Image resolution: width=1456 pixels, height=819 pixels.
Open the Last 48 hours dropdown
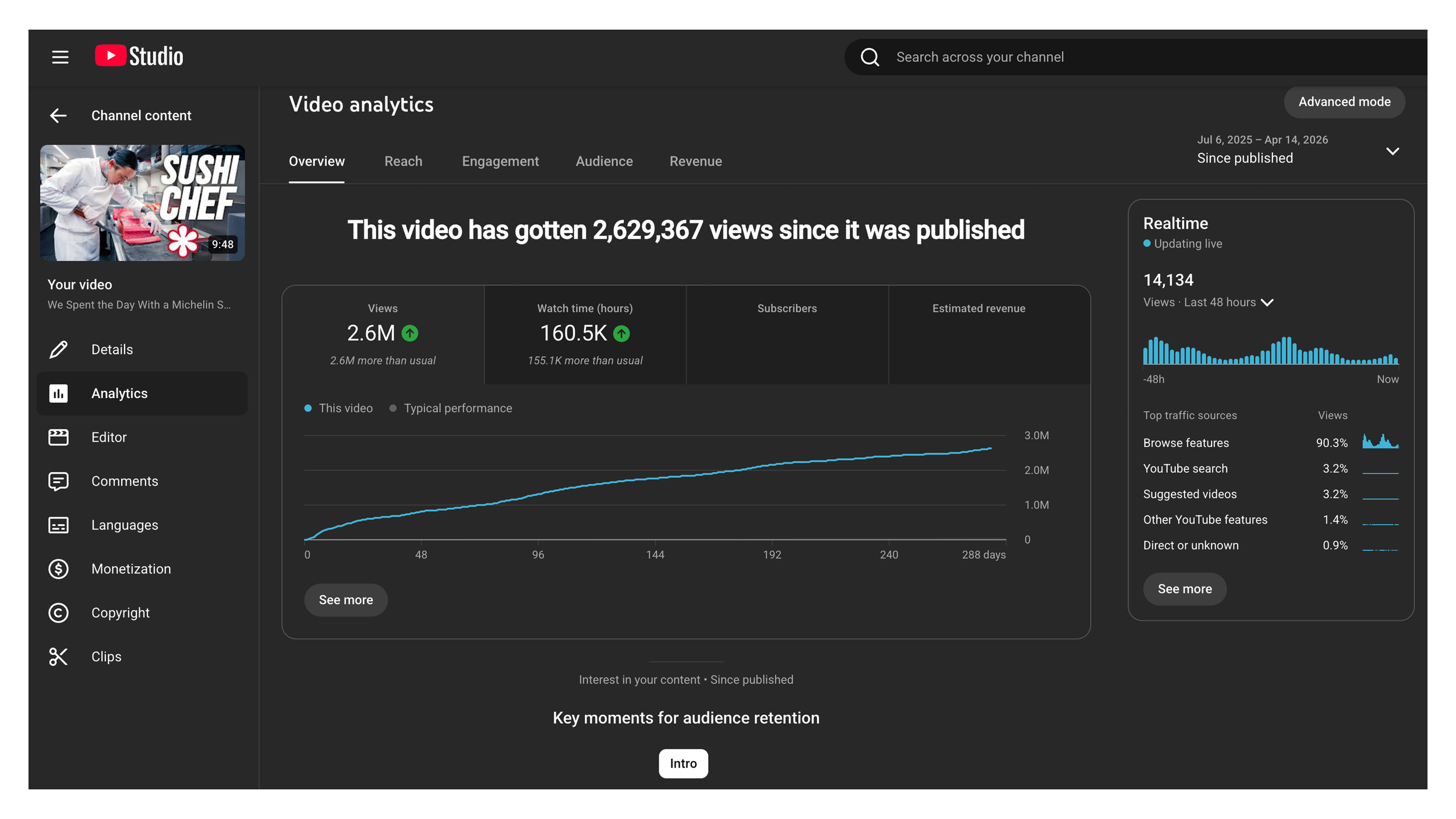pos(1267,302)
